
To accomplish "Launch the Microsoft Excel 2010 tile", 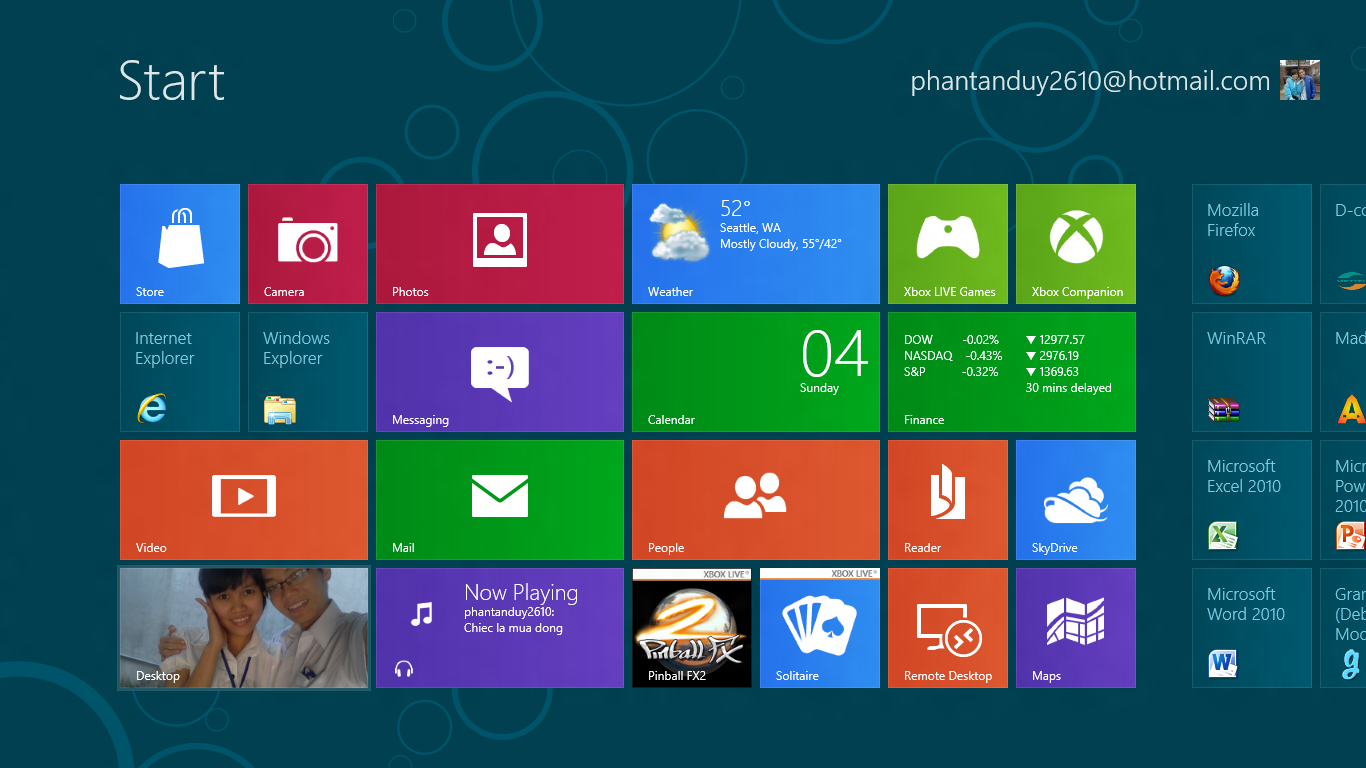I will pos(1252,500).
